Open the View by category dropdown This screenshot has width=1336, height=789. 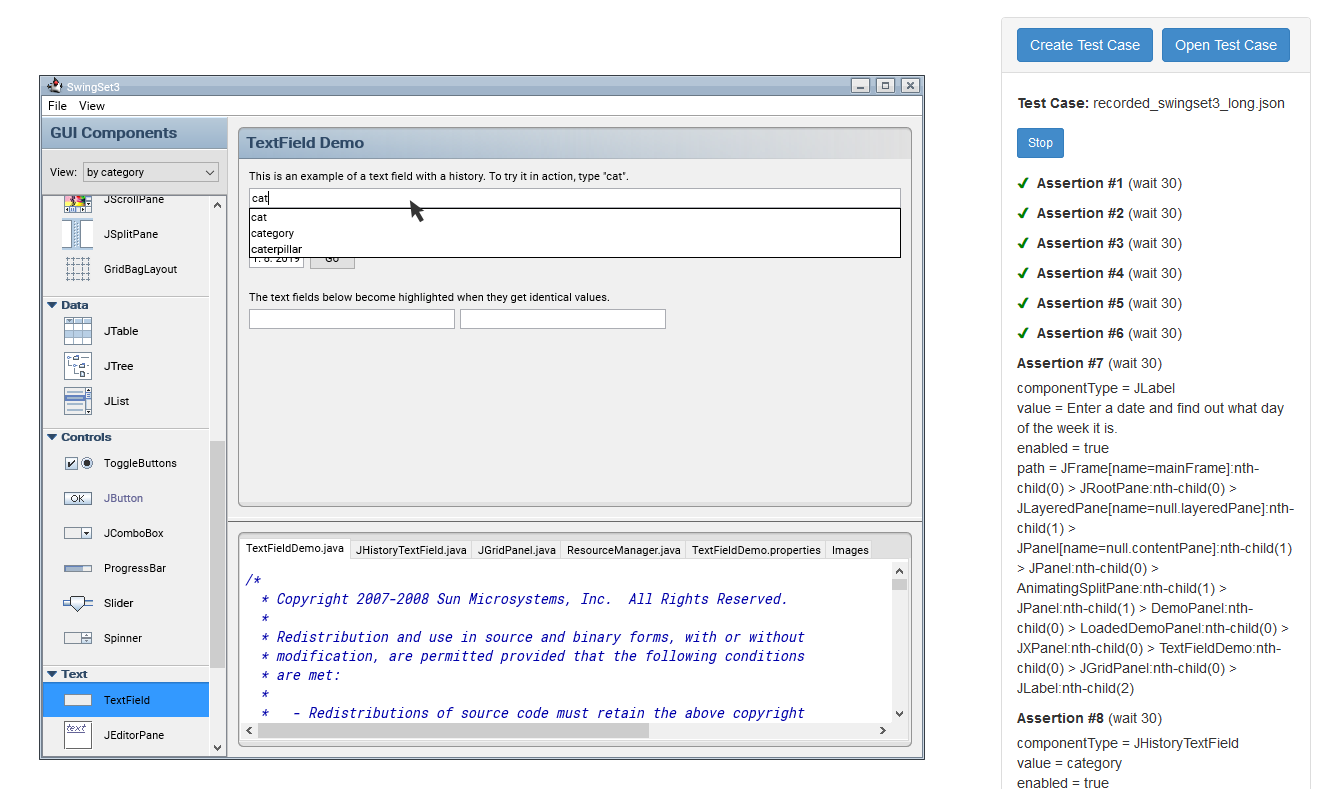tap(150, 172)
